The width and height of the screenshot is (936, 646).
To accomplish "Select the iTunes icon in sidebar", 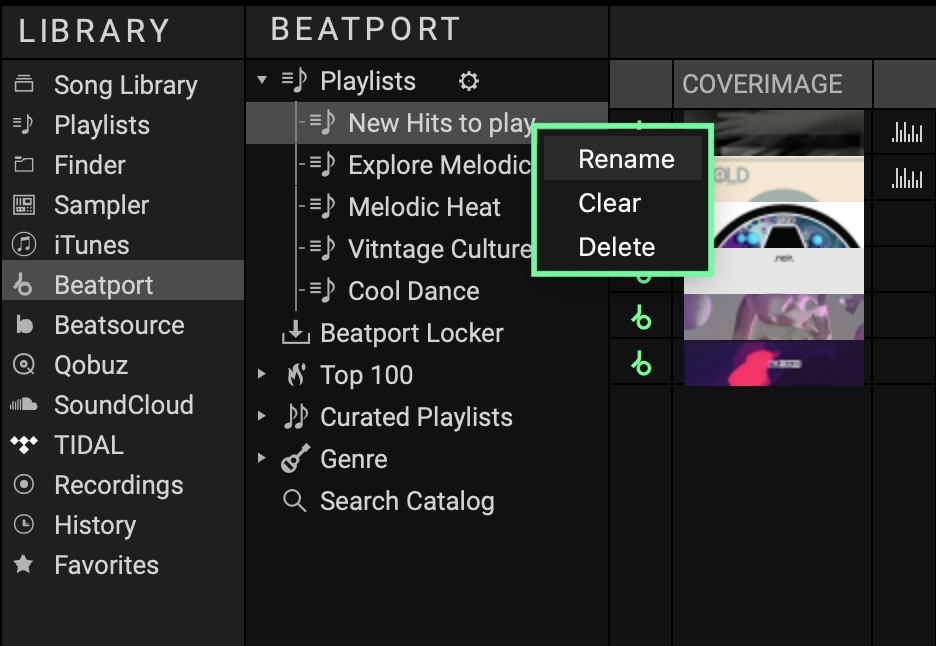I will point(23,245).
